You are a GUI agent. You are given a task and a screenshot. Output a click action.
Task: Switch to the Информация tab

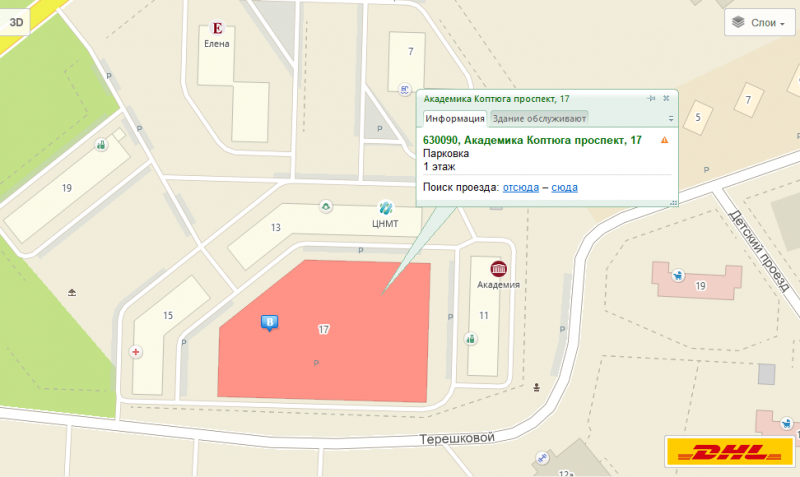point(452,118)
